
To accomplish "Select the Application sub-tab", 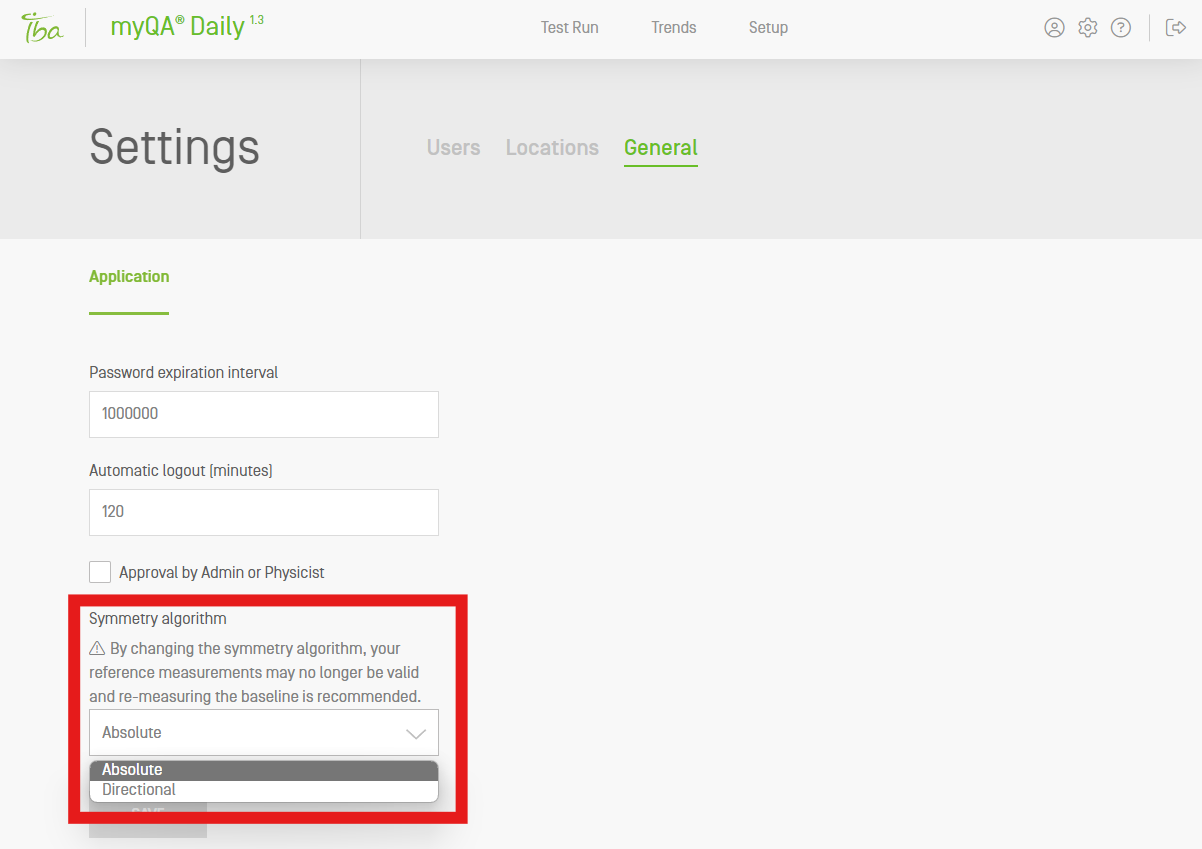I will (x=129, y=277).
